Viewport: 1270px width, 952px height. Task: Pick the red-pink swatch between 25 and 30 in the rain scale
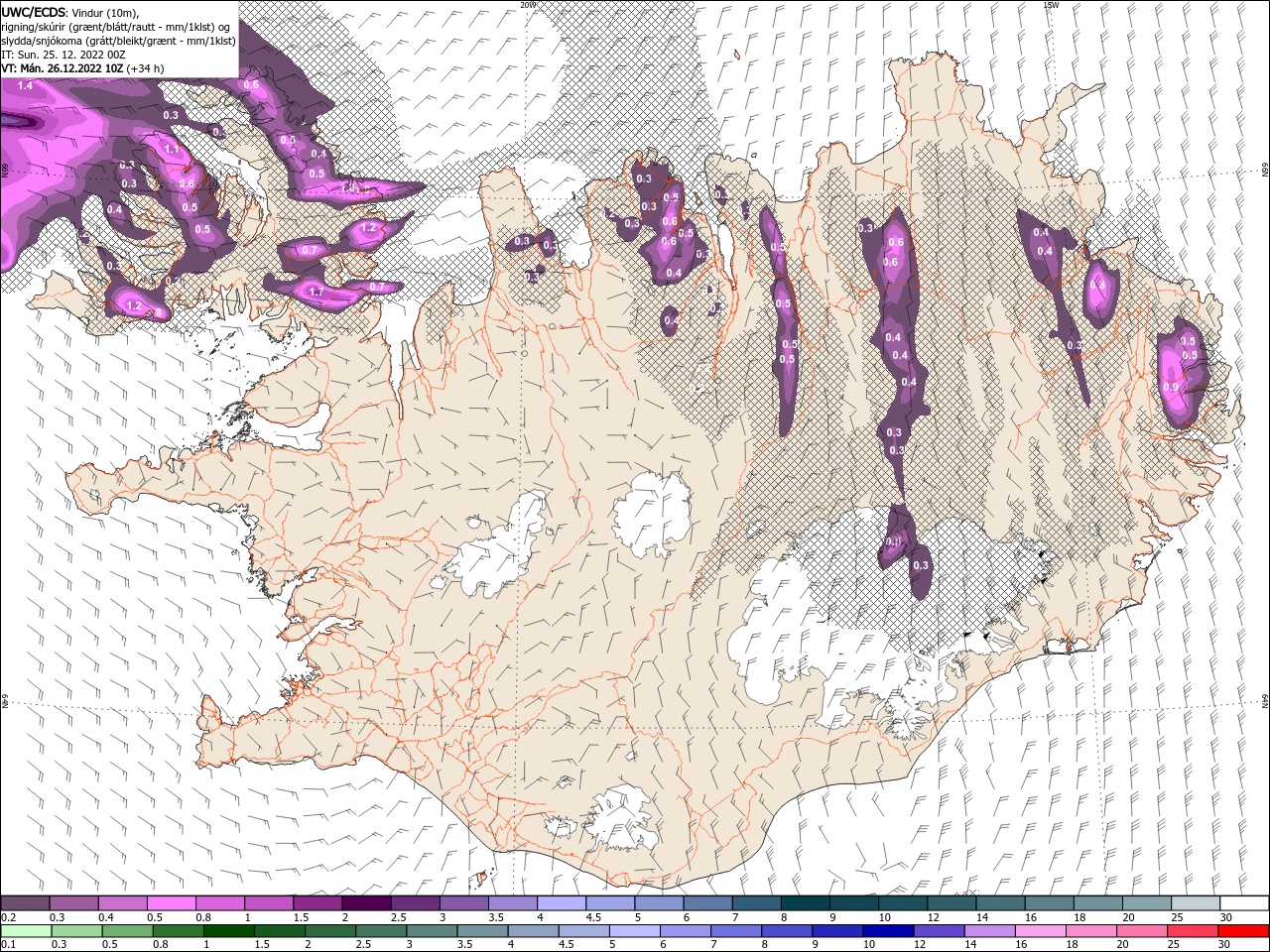pos(1191,931)
